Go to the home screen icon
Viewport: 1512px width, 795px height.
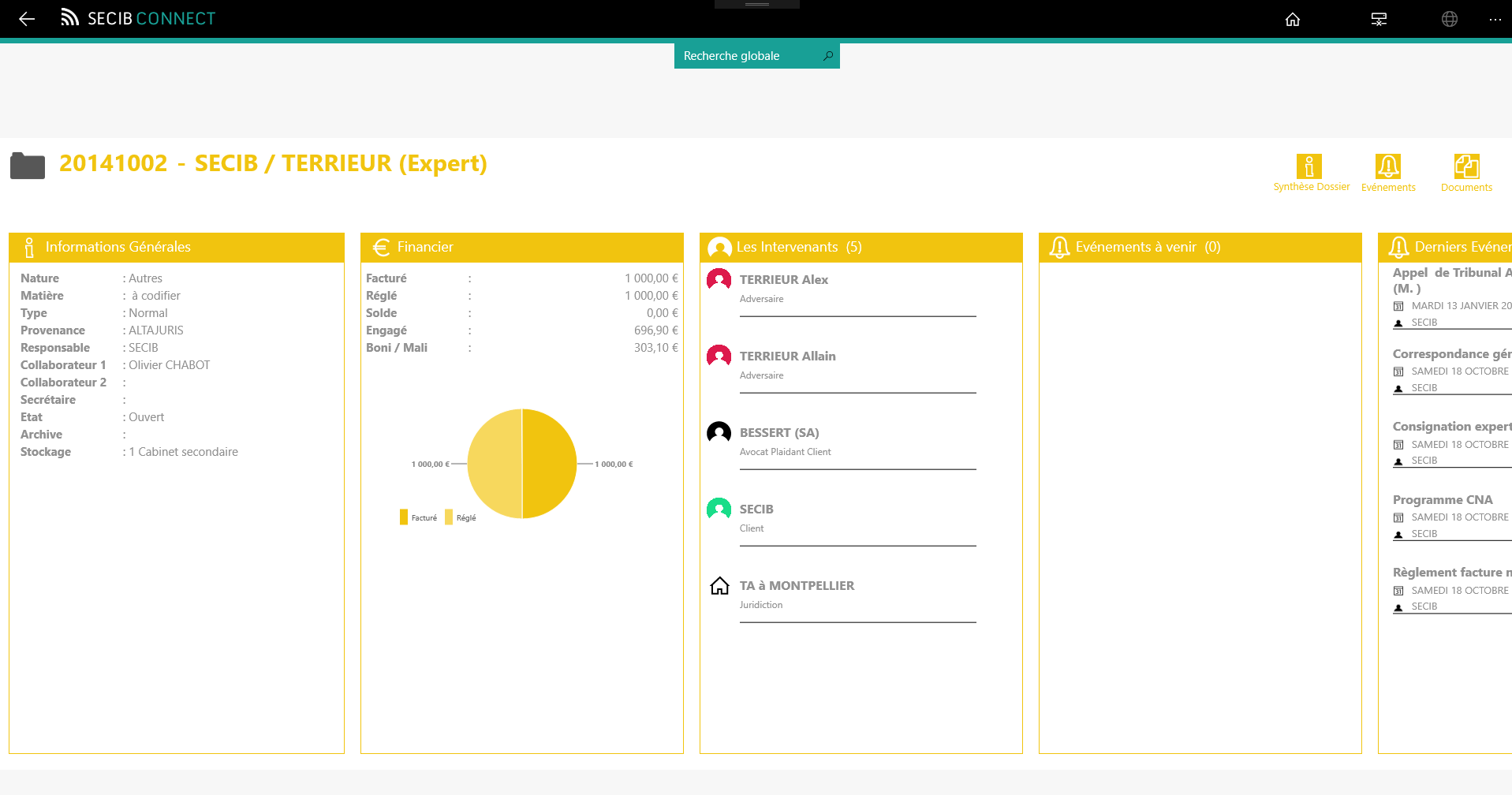click(1293, 19)
